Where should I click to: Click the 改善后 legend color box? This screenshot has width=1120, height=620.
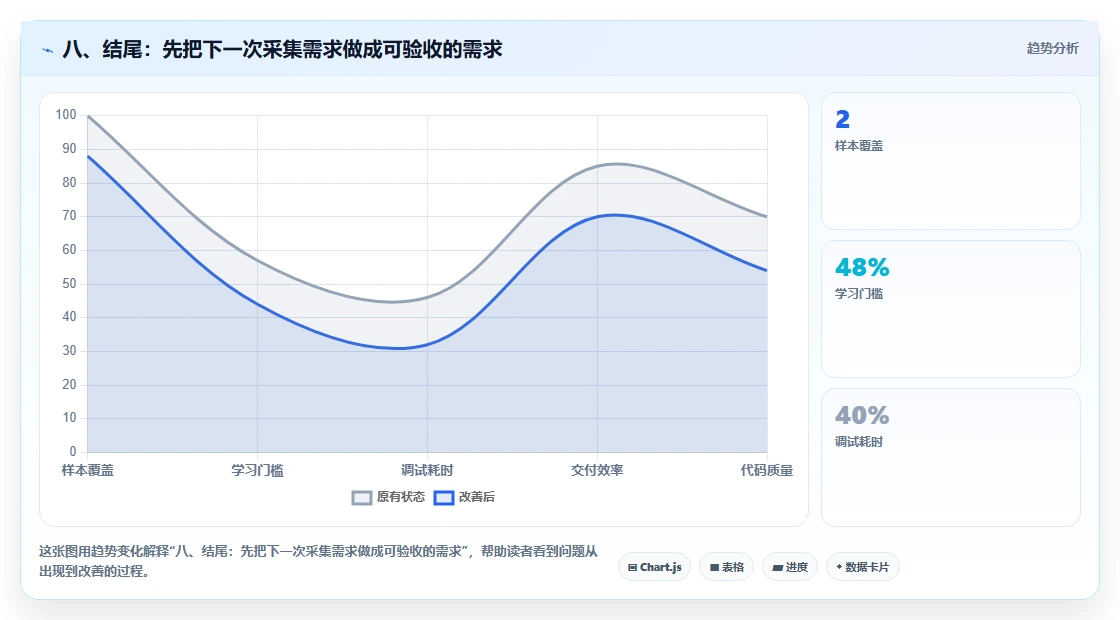[x=444, y=498]
